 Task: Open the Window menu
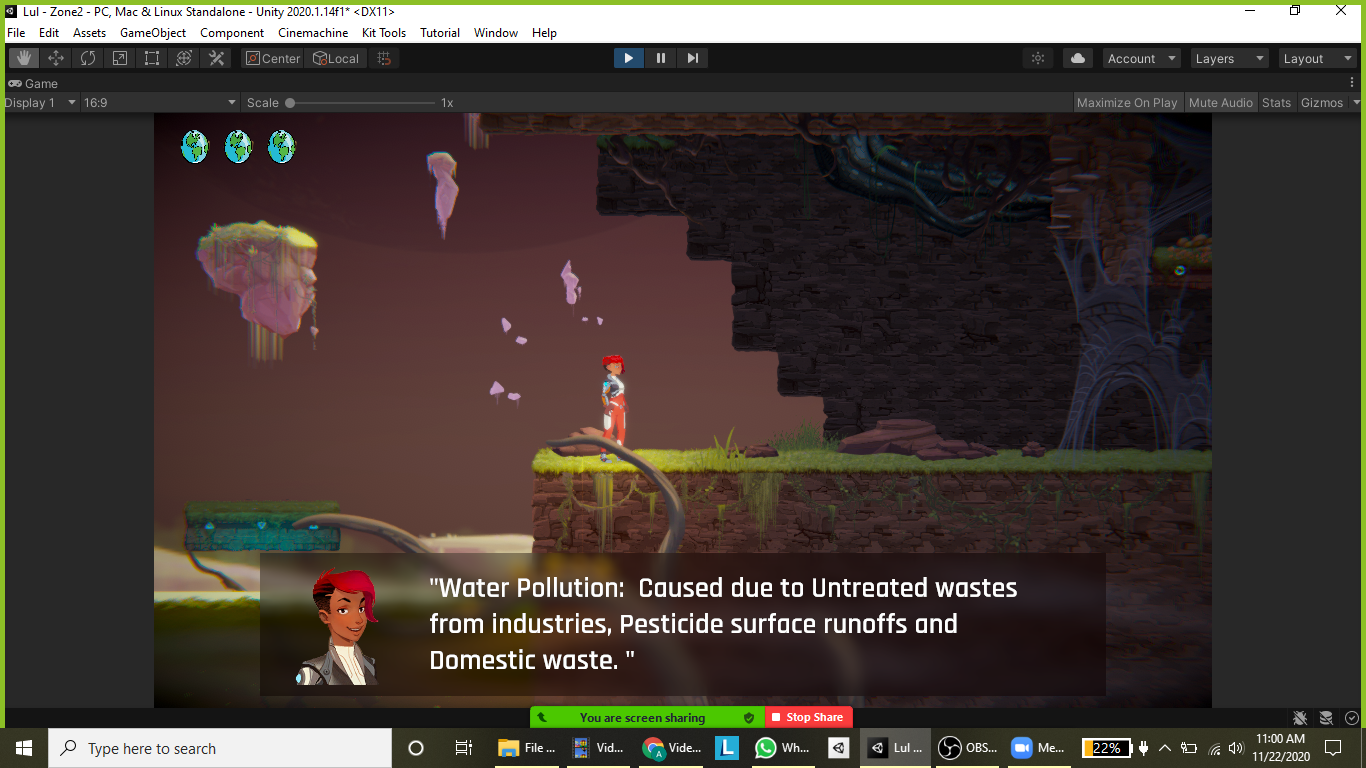[x=496, y=32]
